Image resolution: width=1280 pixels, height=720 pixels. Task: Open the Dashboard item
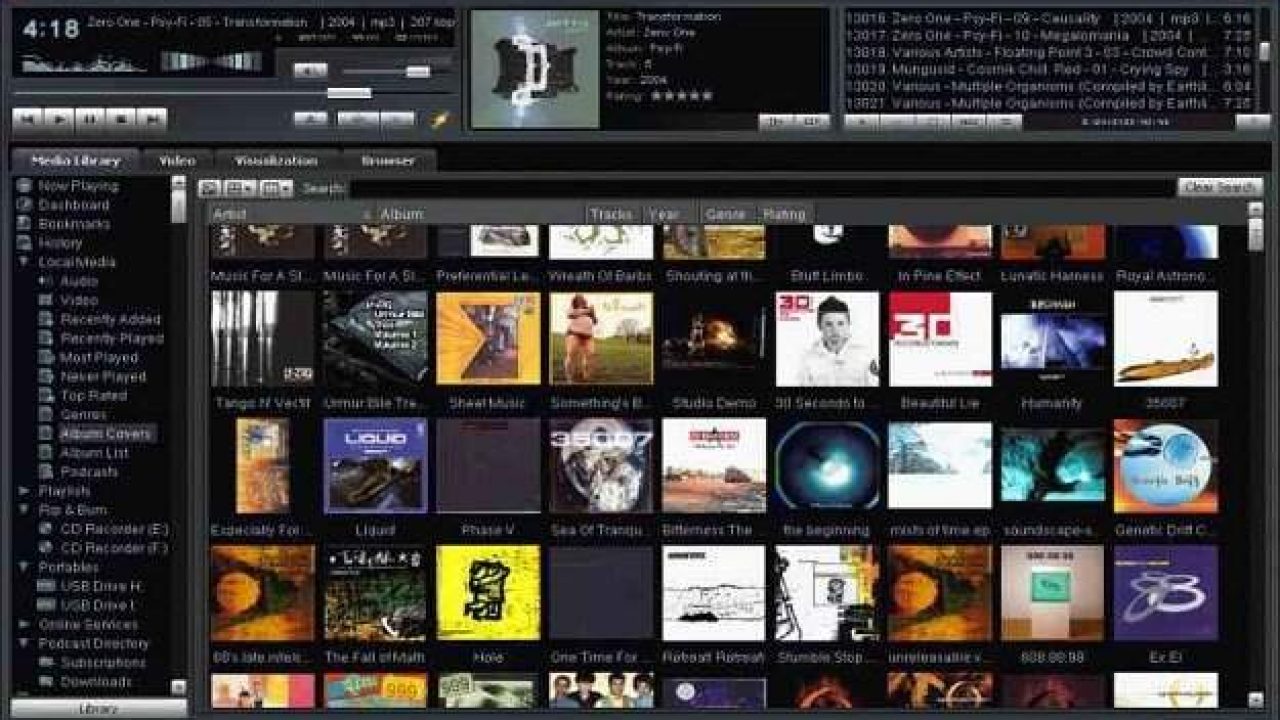(x=74, y=205)
